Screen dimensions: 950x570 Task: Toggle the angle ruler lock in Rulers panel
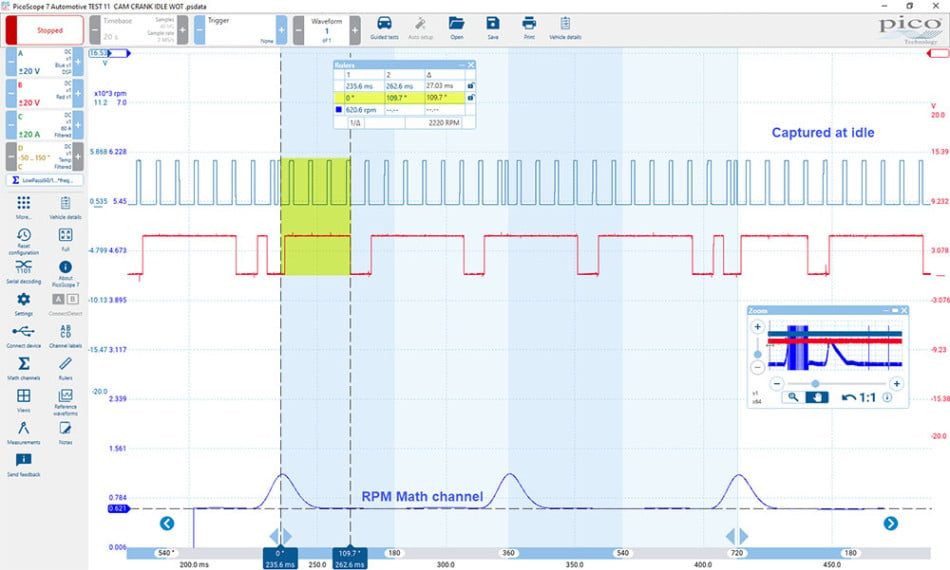tap(470, 97)
